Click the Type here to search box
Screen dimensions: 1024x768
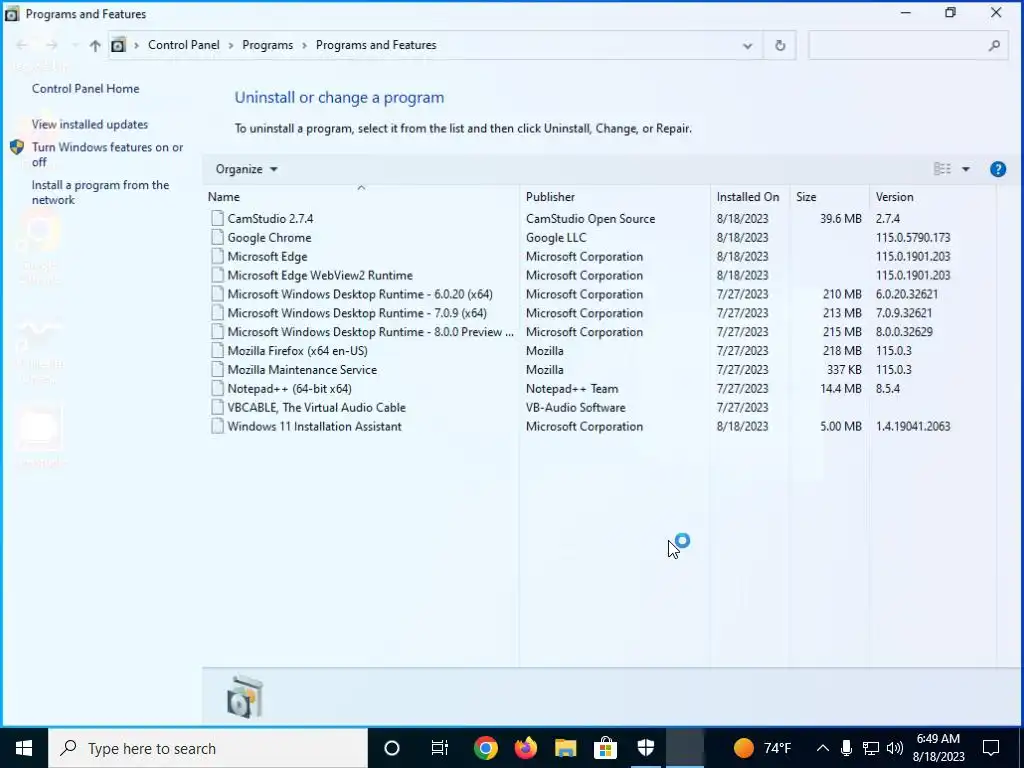coord(208,748)
